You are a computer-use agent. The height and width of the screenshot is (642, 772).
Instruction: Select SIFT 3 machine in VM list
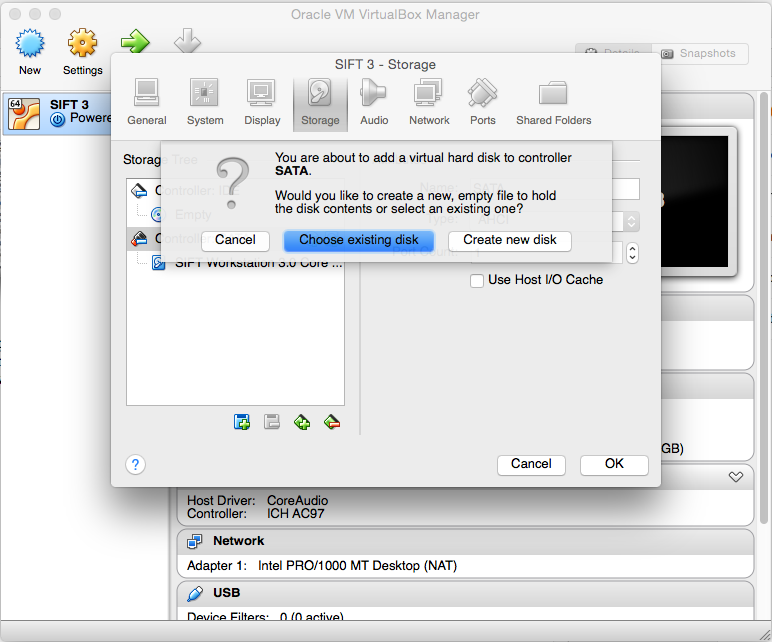[x=57, y=113]
